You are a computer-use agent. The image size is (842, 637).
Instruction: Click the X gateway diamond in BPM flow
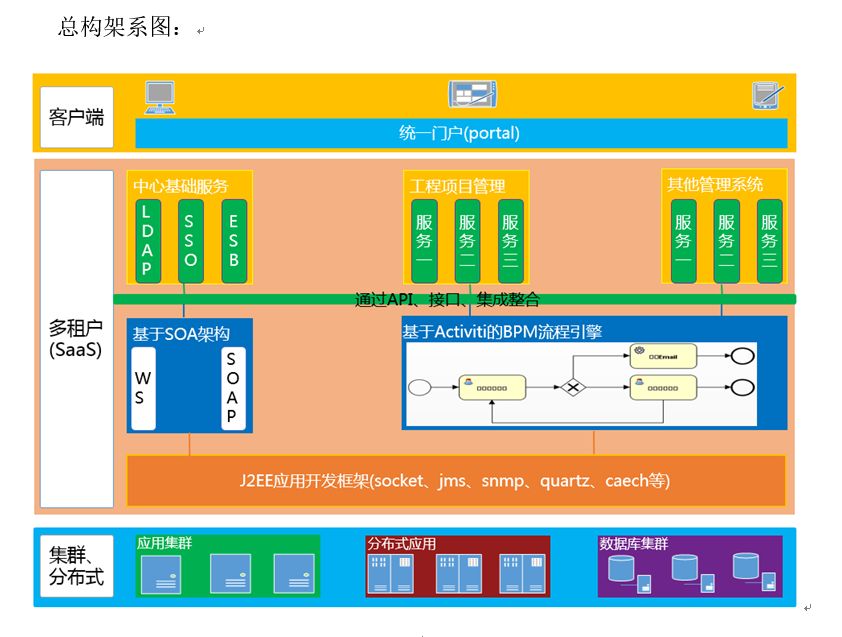tap(573, 387)
